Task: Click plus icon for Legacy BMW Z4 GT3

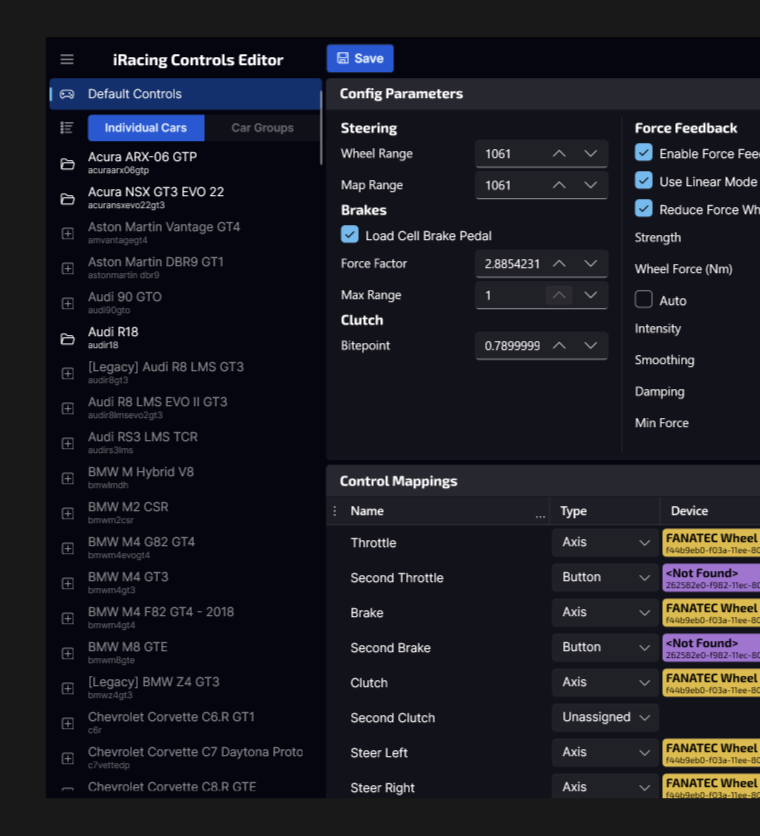Action: click(x=67, y=688)
